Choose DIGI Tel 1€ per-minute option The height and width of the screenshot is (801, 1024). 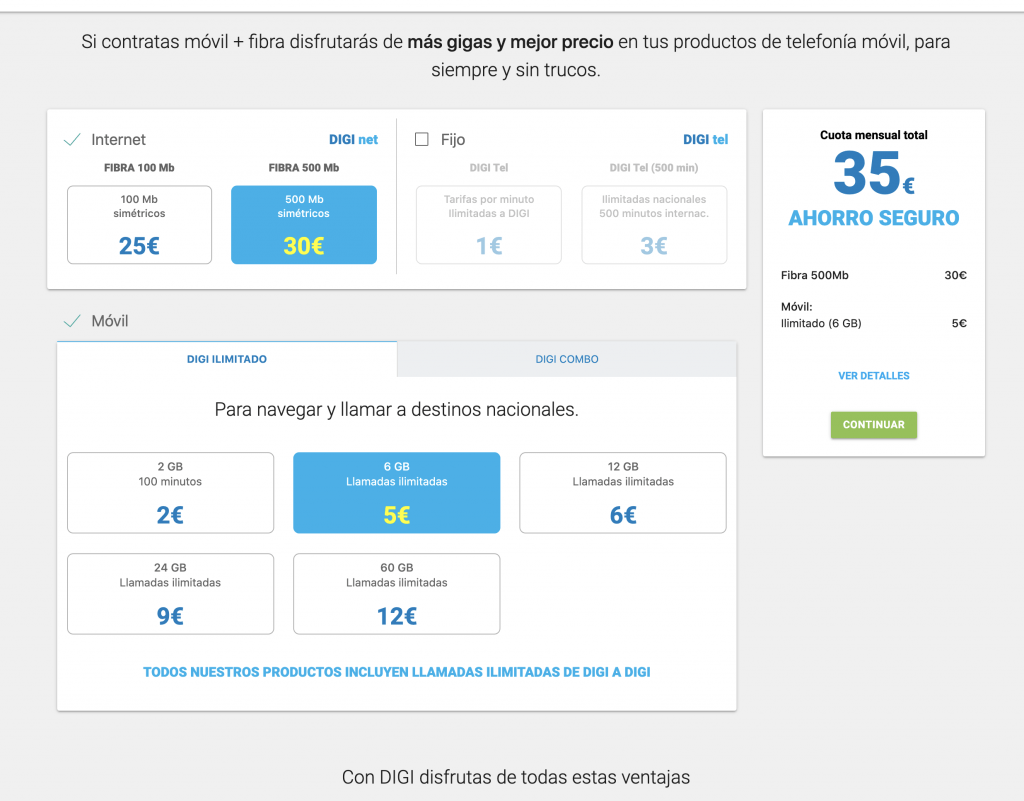488,225
